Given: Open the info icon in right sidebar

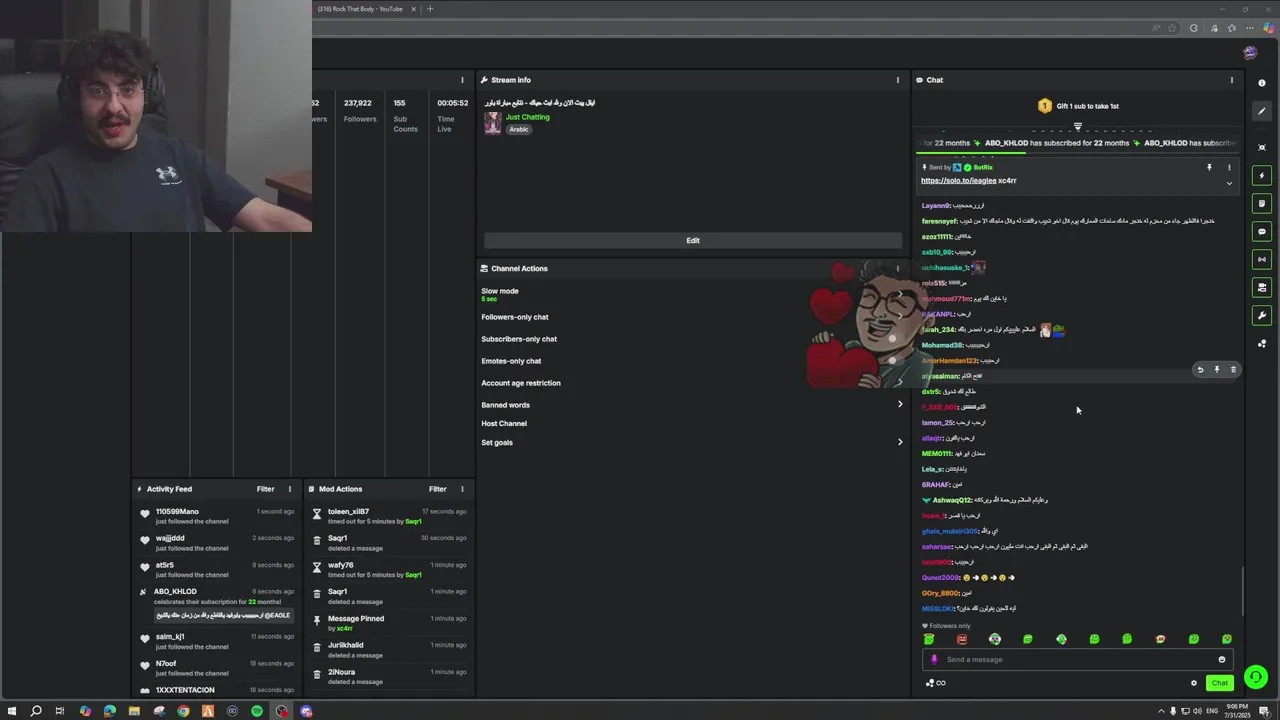Looking at the screenshot, I should [x=1262, y=83].
